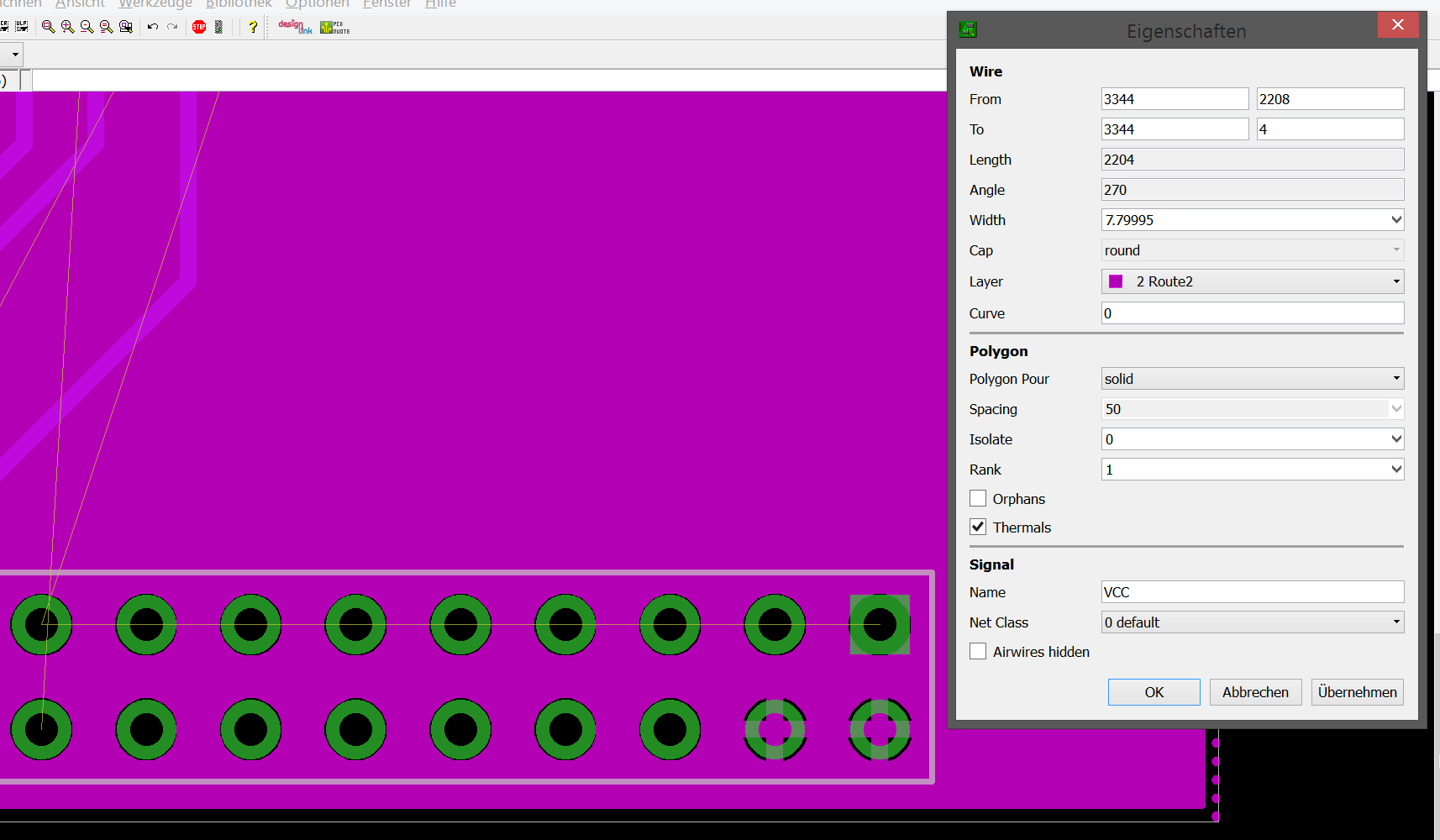Open the Polygon Pour dropdown
1440x840 pixels.
pos(1253,379)
